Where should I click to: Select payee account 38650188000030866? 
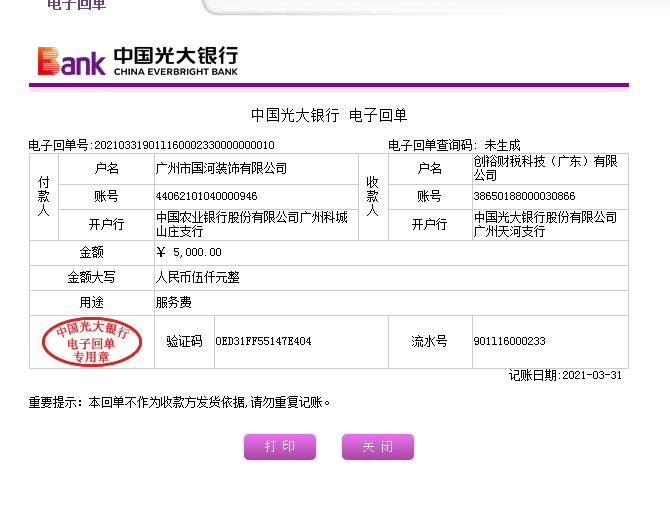point(524,196)
